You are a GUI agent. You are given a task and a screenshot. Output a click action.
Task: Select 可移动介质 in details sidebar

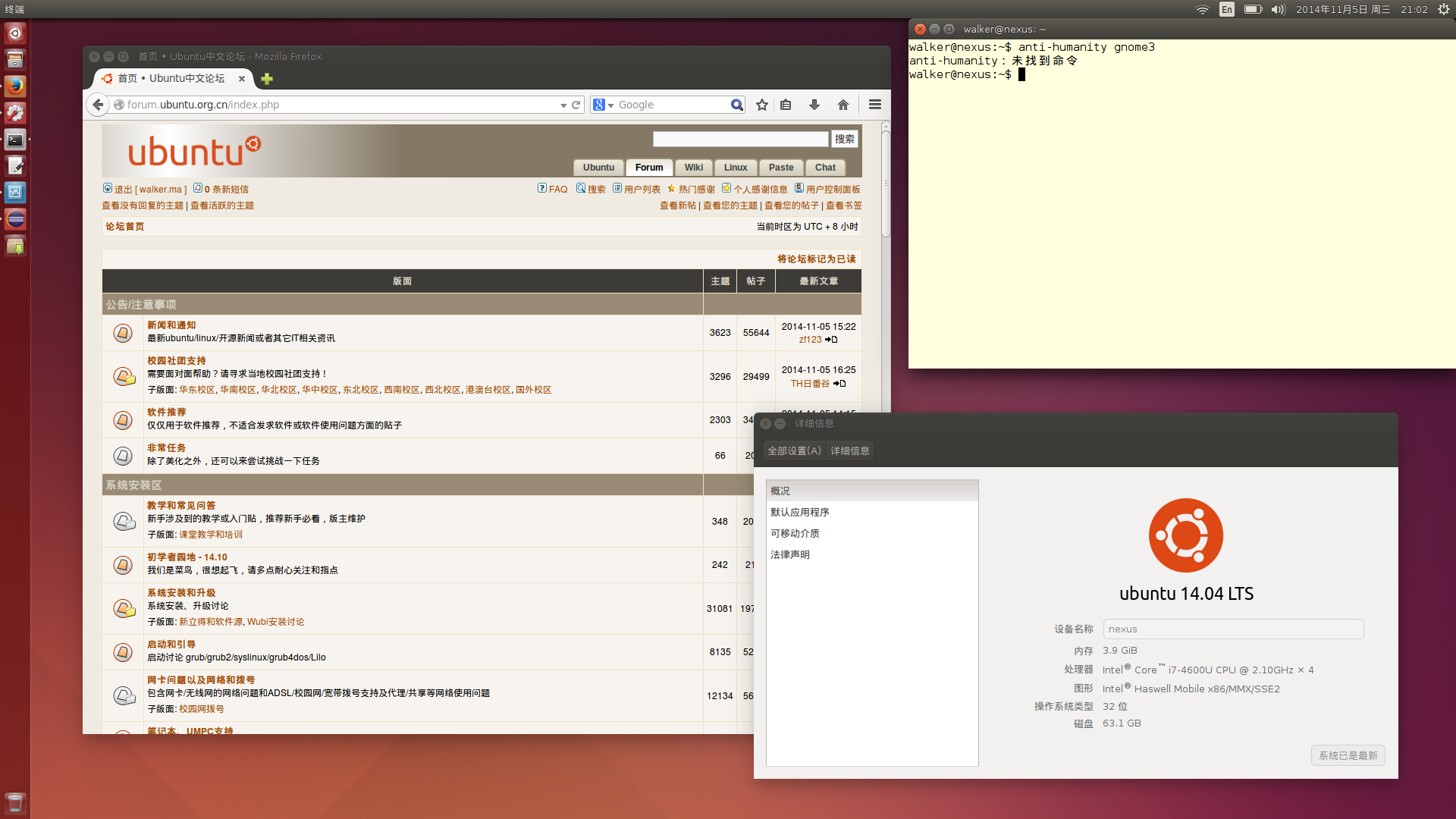point(872,534)
